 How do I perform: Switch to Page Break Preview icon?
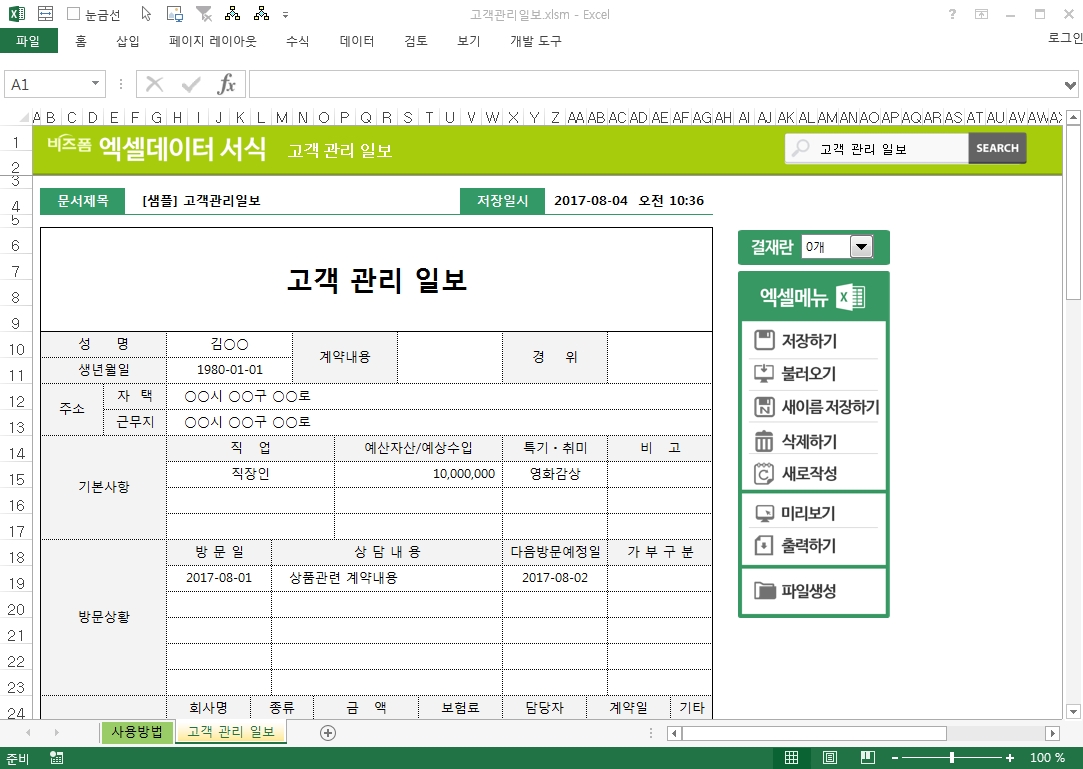[x=868, y=758]
